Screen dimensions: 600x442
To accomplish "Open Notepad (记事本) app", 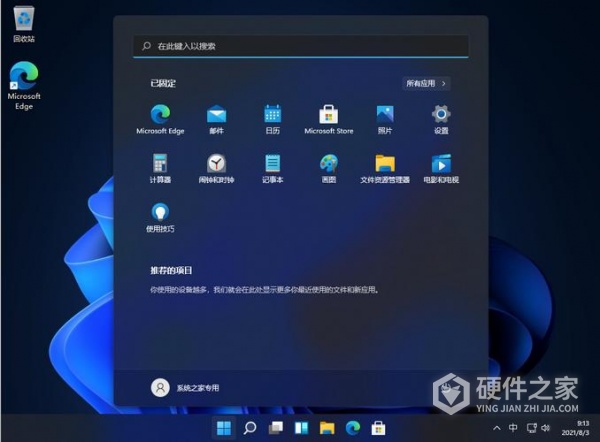I will pyautogui.click(x=272, y=168).
